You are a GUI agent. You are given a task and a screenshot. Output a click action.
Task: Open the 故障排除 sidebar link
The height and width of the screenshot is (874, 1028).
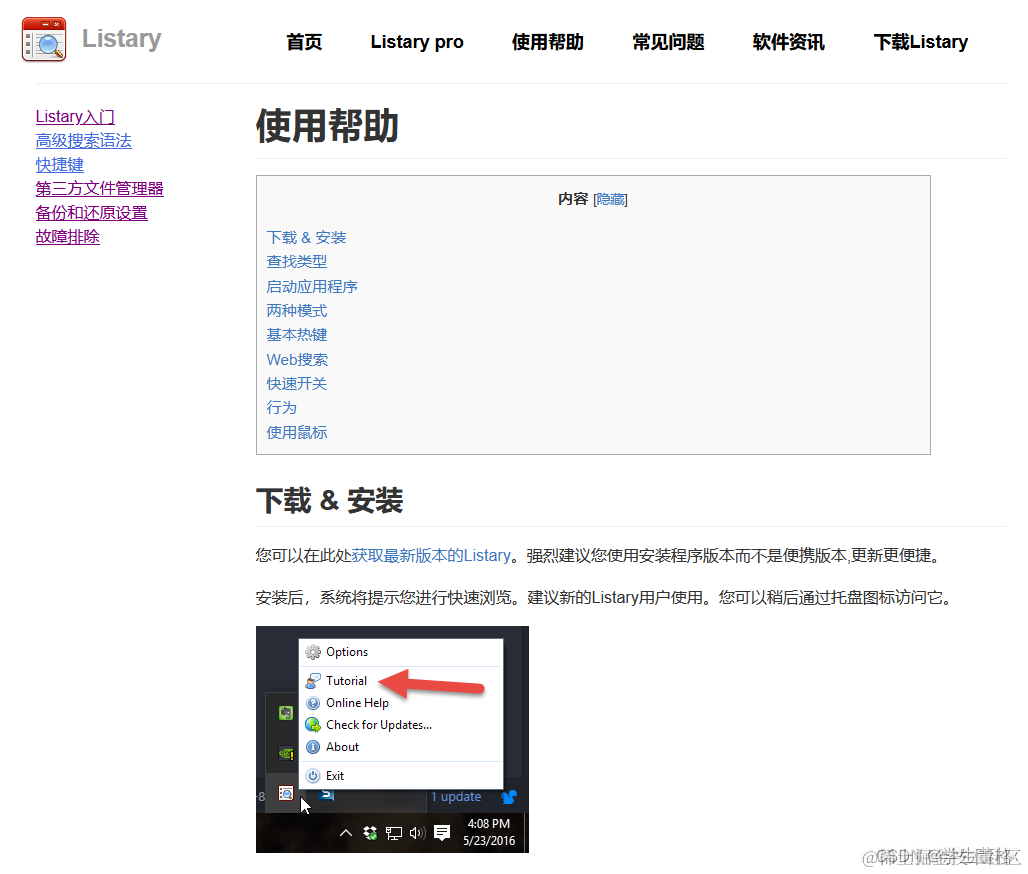click(67, 236)
